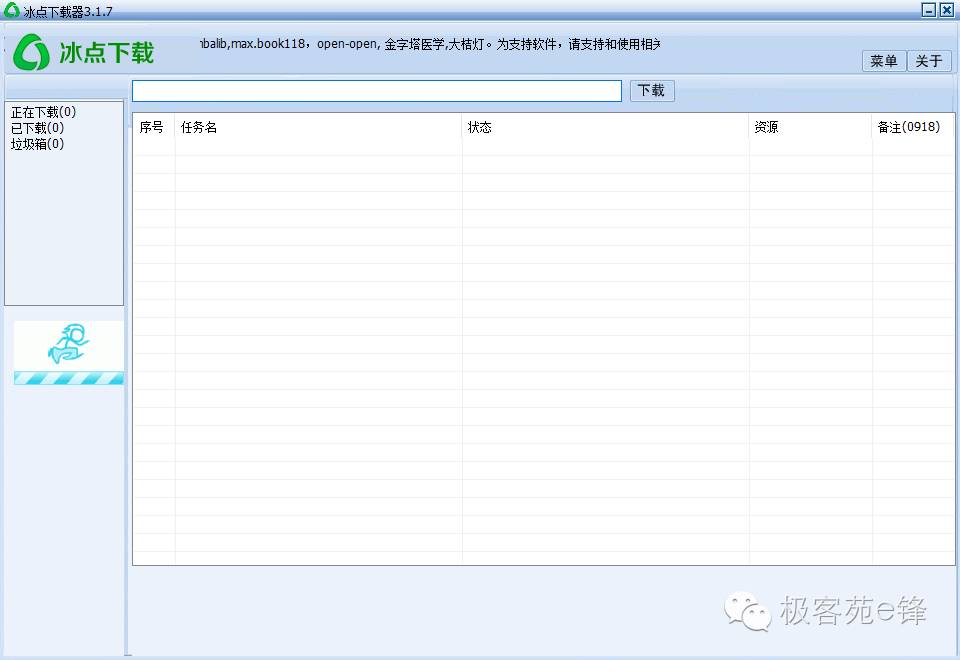Open the 菜单 menu button
The height and width of the screenshot is (660, 960).
[883, 61]
